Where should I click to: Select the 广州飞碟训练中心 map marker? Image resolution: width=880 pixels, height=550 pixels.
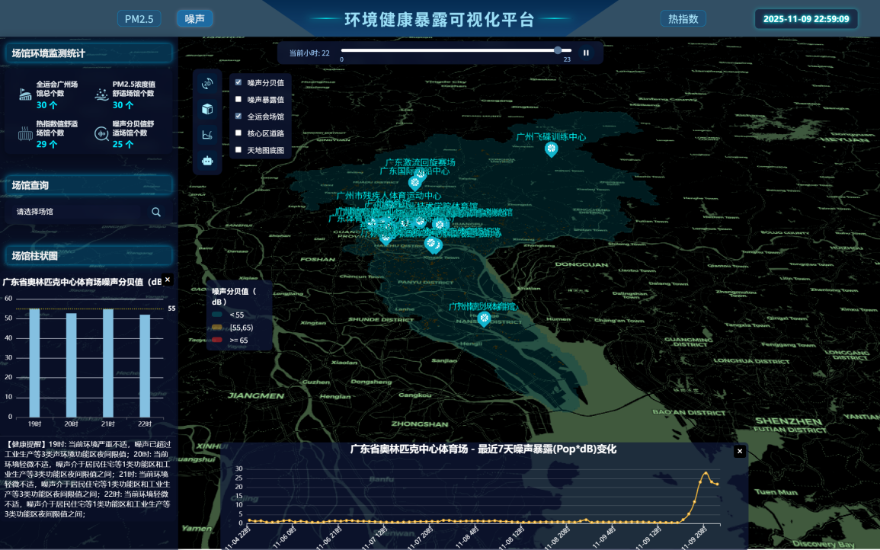(x=550, y=149)
